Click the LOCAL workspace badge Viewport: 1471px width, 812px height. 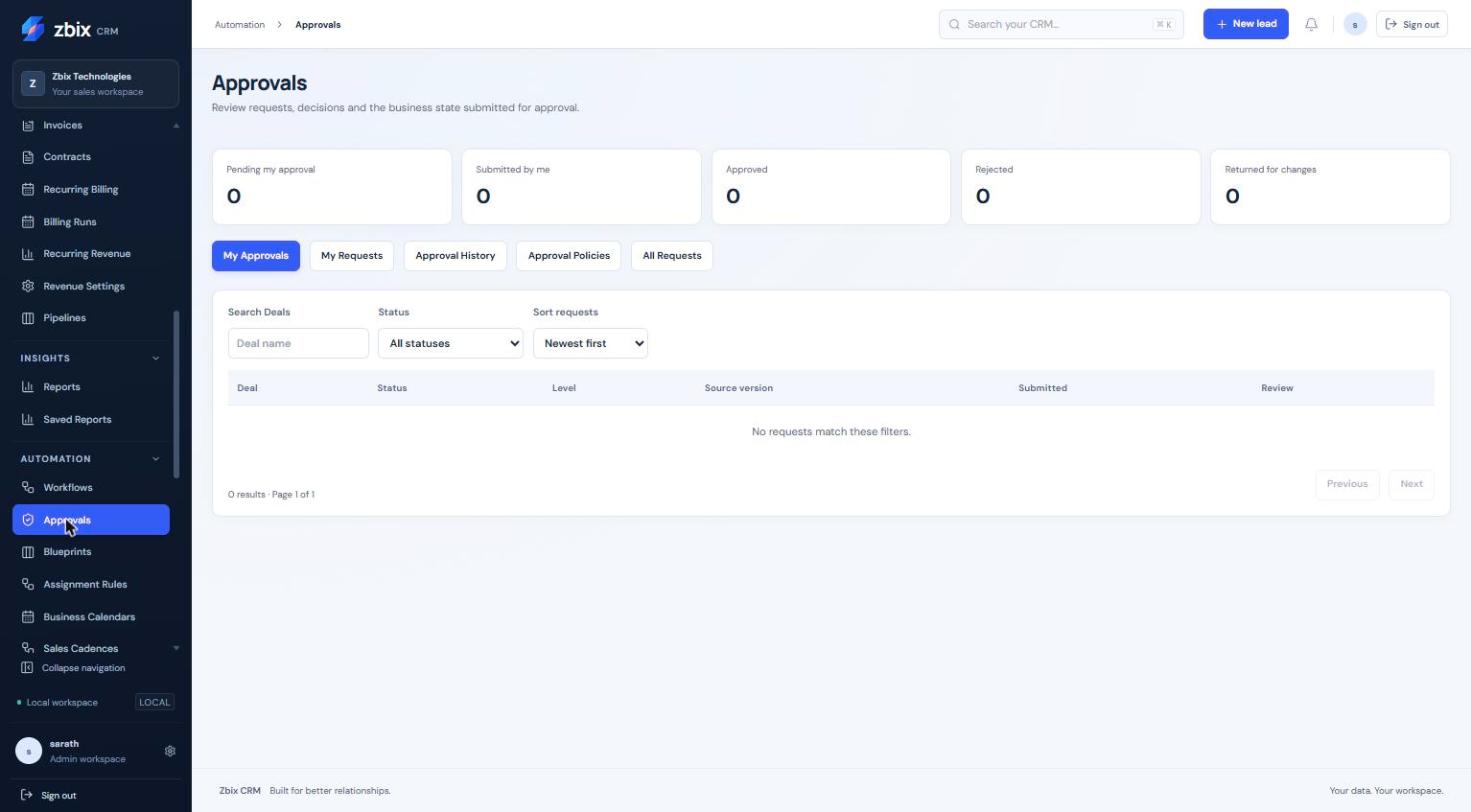[154, 702]
